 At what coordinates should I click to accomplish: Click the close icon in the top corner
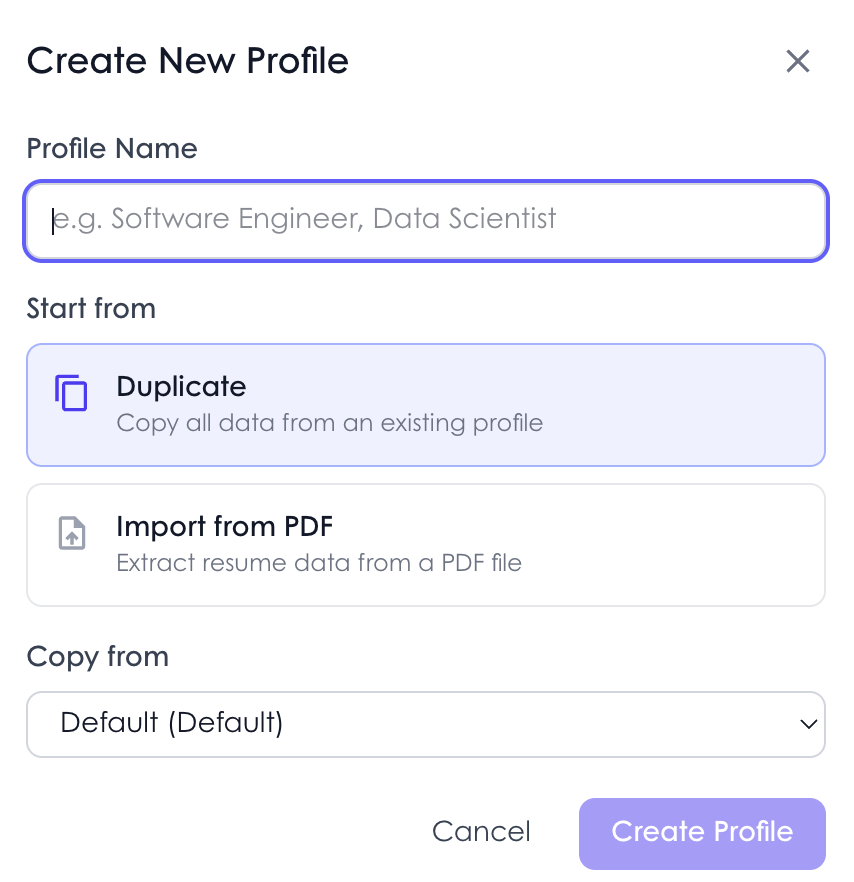(x=797, y=61)
